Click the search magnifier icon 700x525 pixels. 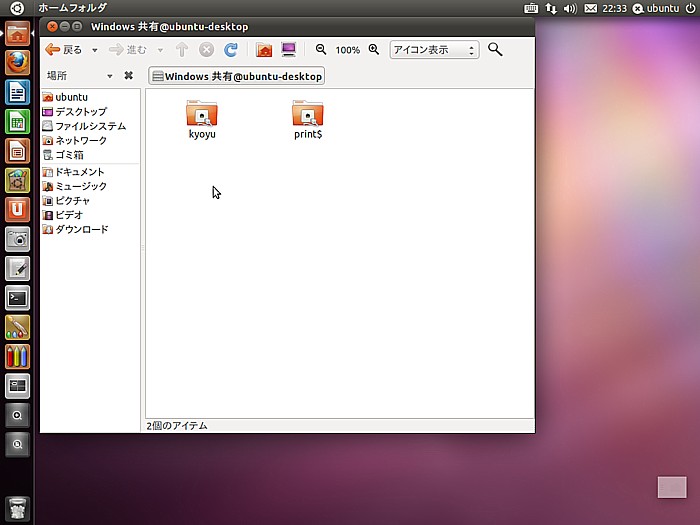coord(495,50)
